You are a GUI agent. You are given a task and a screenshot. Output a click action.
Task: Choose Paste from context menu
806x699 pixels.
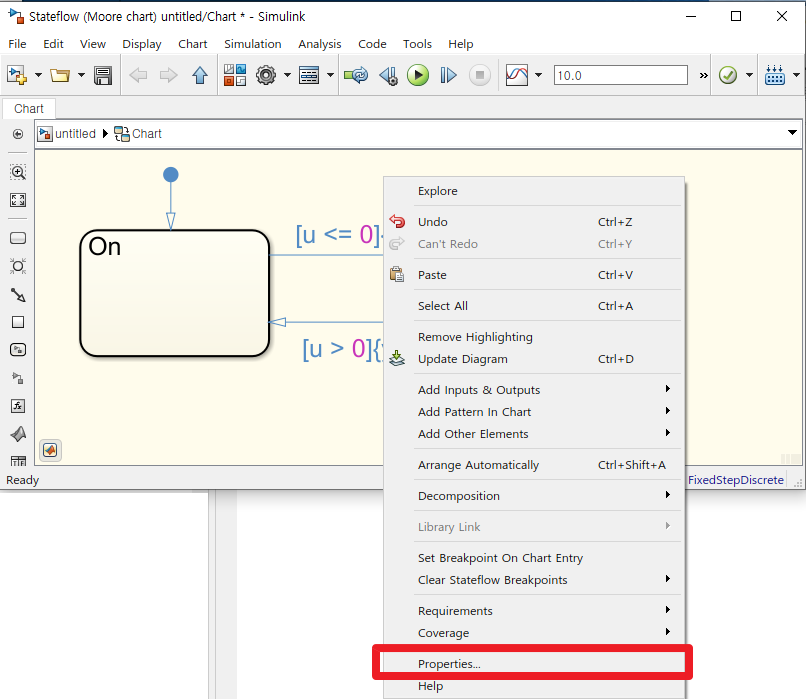tap(534, 275)
